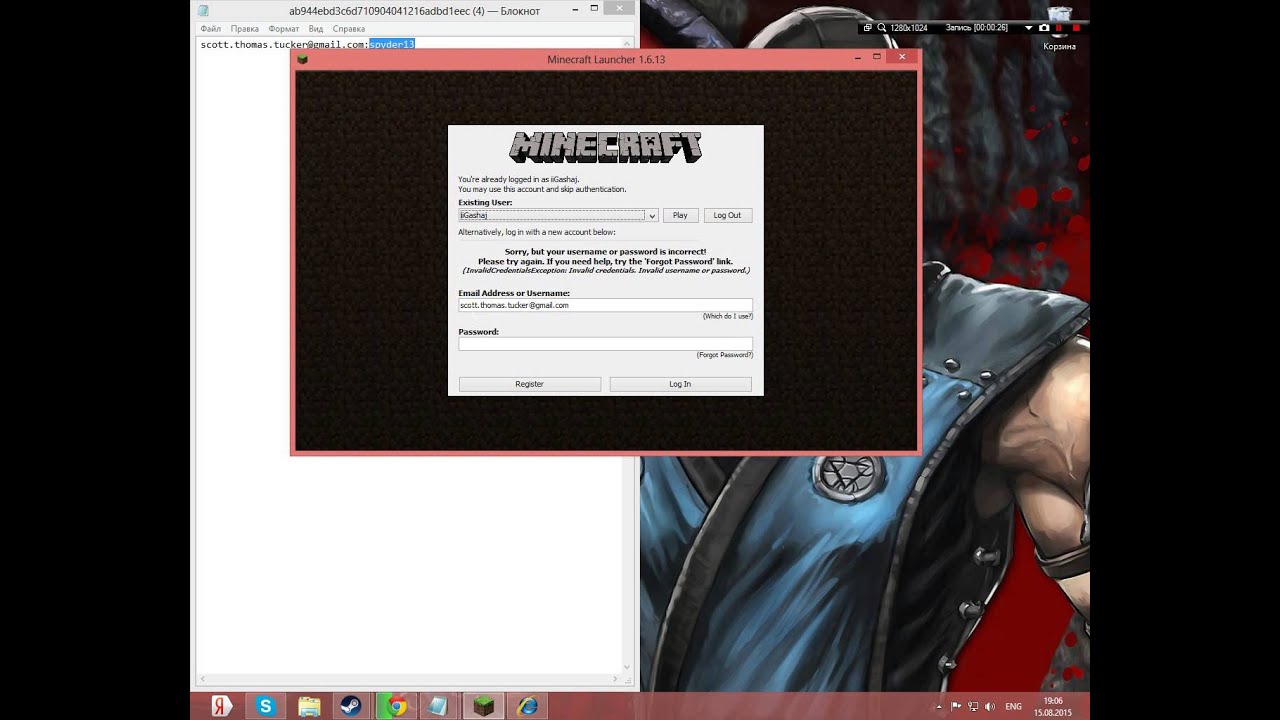This screenshot has width=1280, height=720.
Task: Open the Файл menu in Notepad
Action: coord(210,29)
